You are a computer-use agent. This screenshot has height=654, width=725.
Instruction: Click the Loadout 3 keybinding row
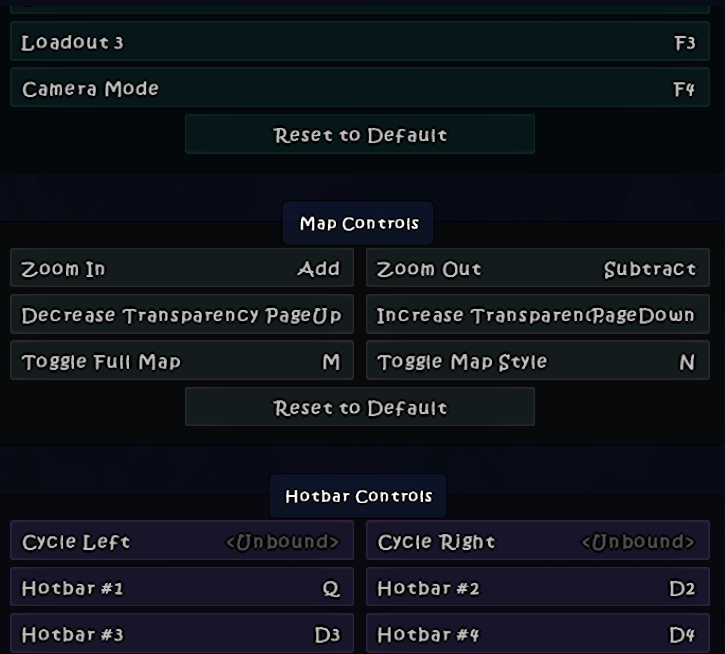pos(358,43)
